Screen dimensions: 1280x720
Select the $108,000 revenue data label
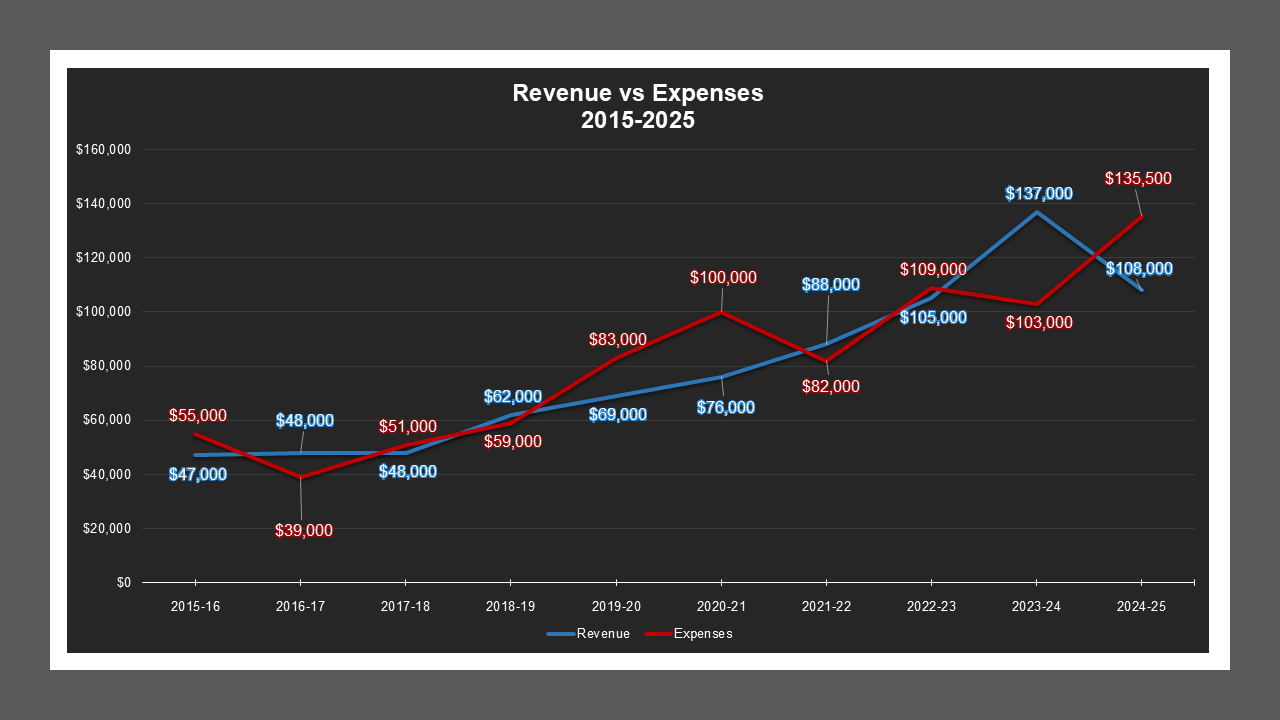click(x=1139, y=269)
